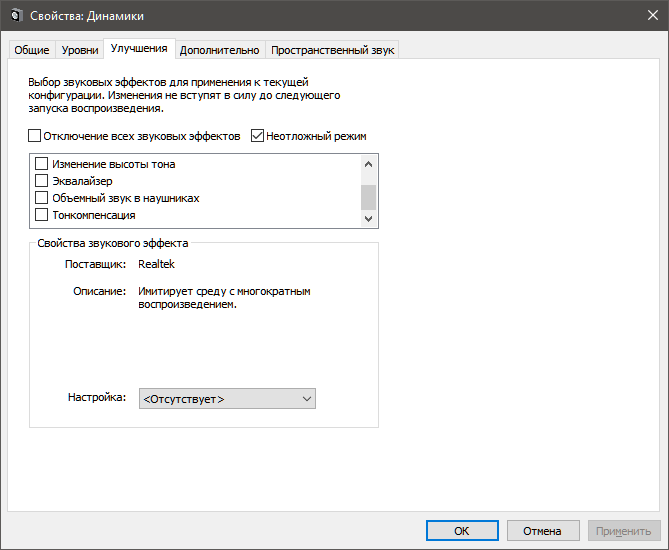Switch to the Общие tab
Image resolution: width=669 pixels, height=550 pixels.
coord(32,50)
